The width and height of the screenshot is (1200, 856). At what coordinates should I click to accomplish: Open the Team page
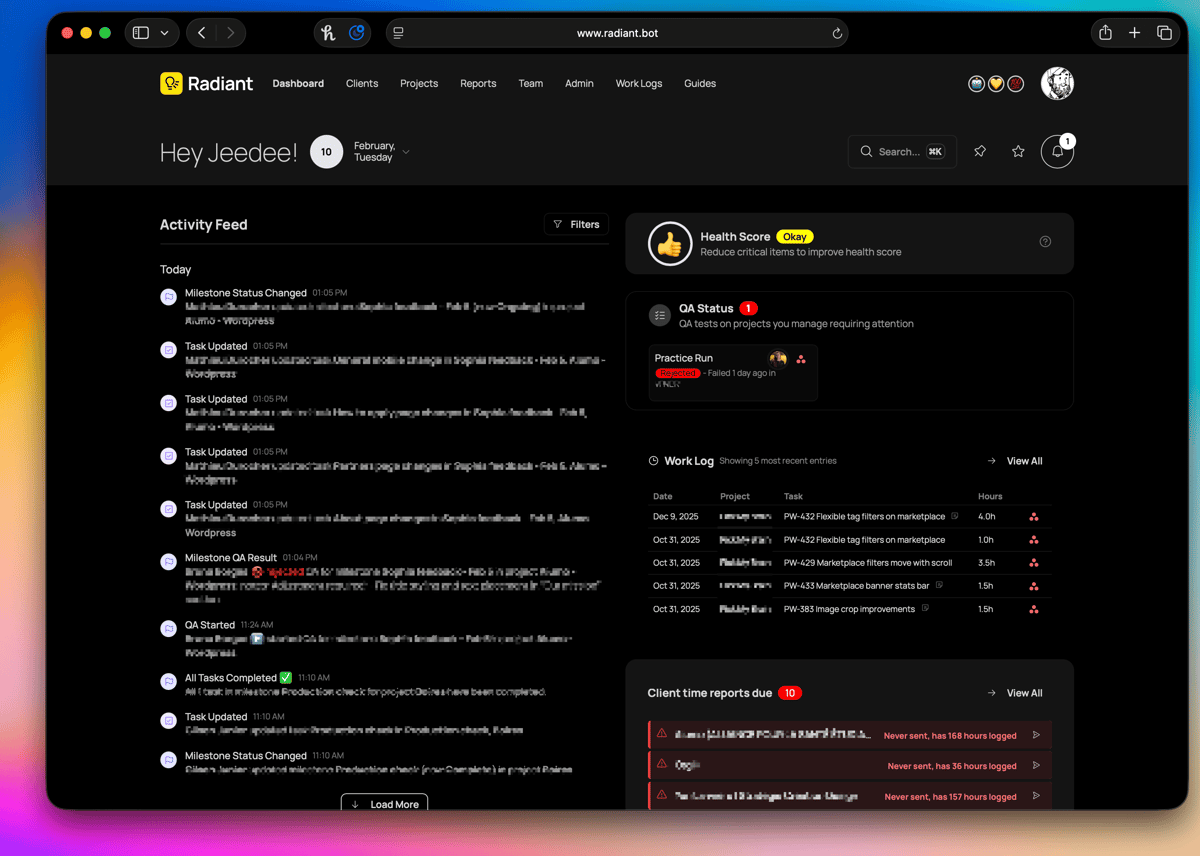click(531, 84)
